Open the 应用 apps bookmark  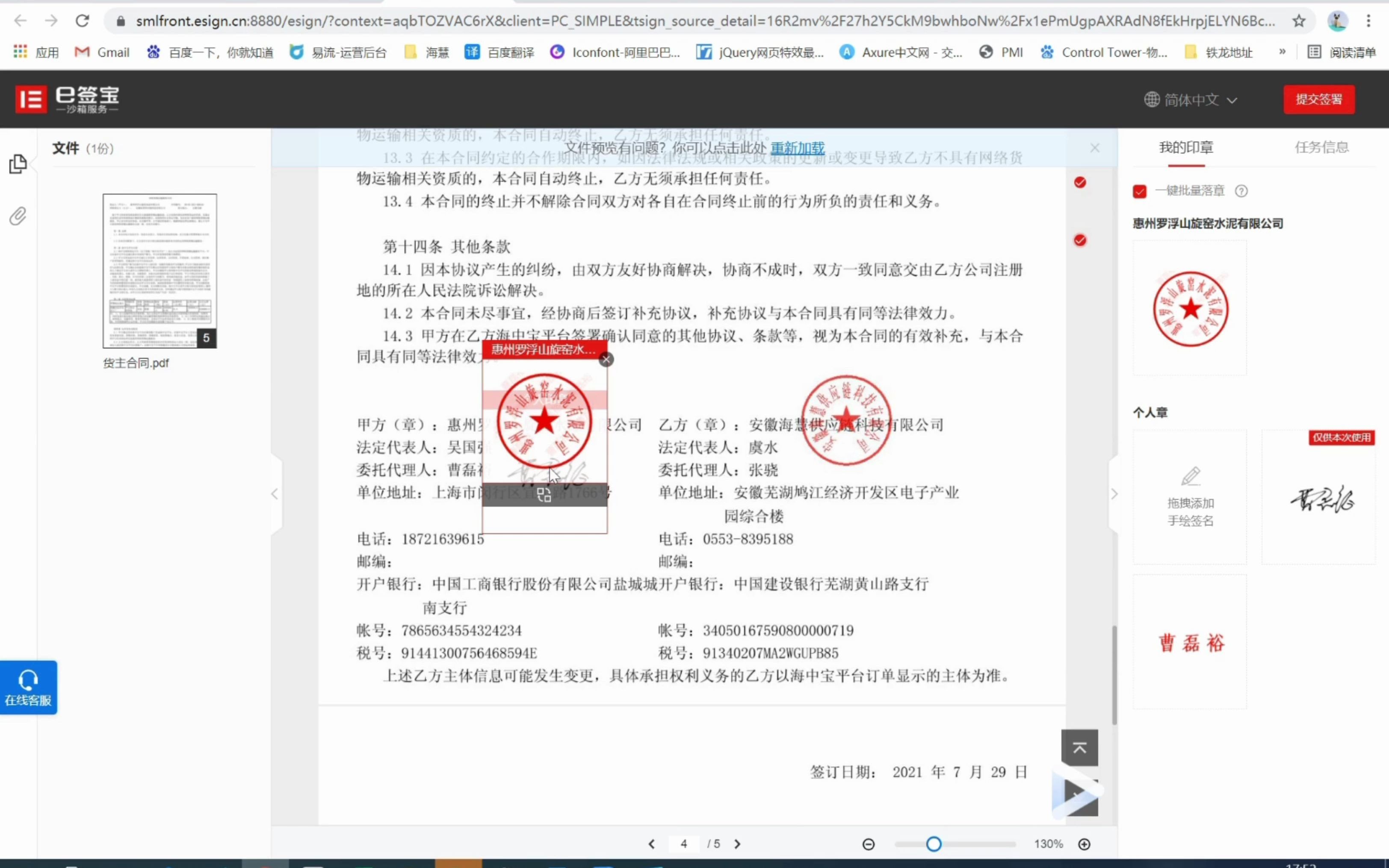click(x=36, y=52)
